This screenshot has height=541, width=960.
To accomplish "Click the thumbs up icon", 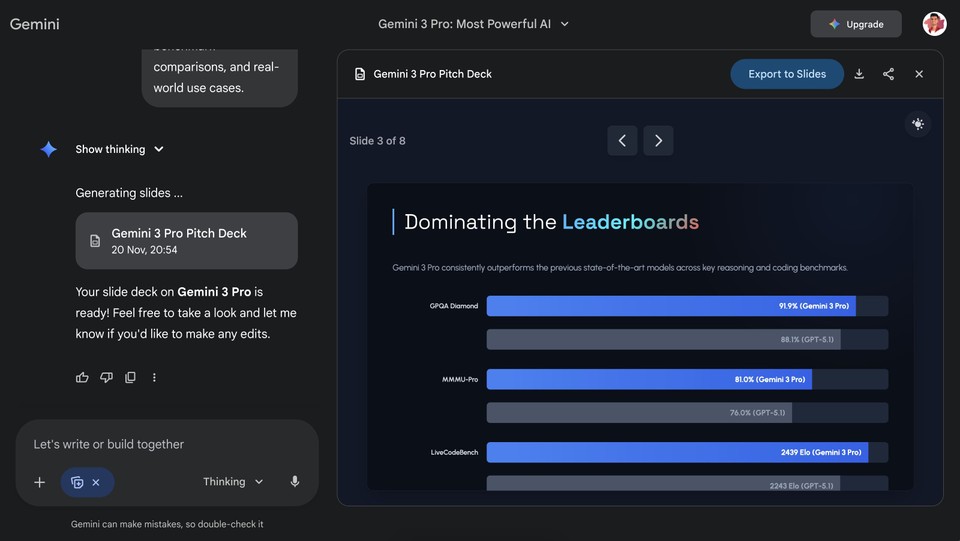I will (82, 378).
